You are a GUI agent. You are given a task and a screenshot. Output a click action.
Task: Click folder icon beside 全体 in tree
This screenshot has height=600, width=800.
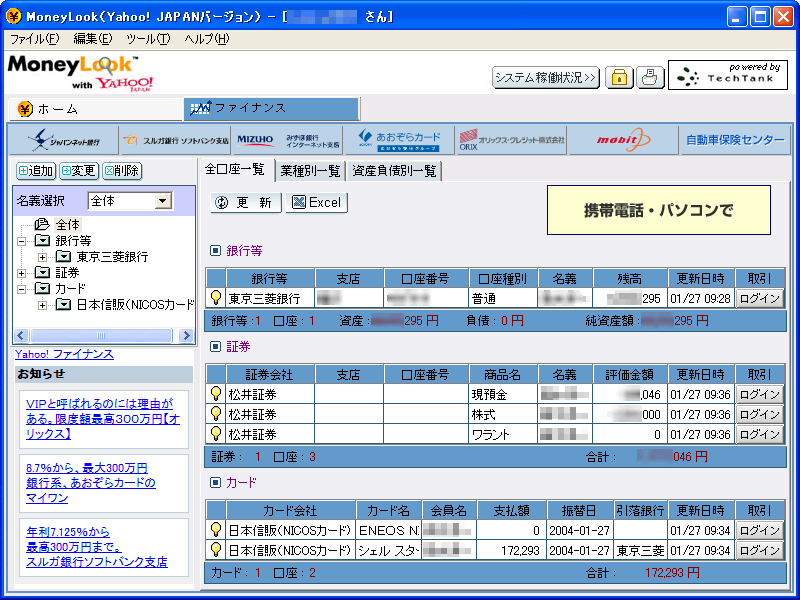(x=42, y=224)
